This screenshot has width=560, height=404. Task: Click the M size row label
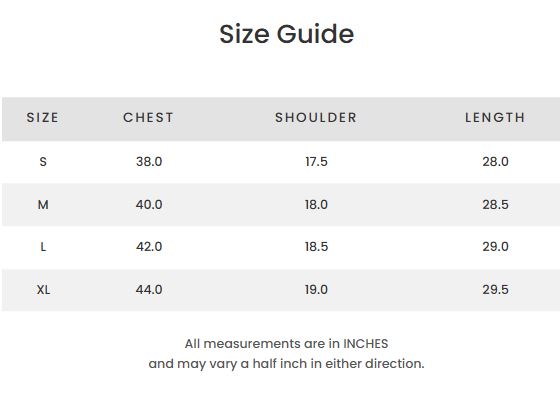(43, 205)
